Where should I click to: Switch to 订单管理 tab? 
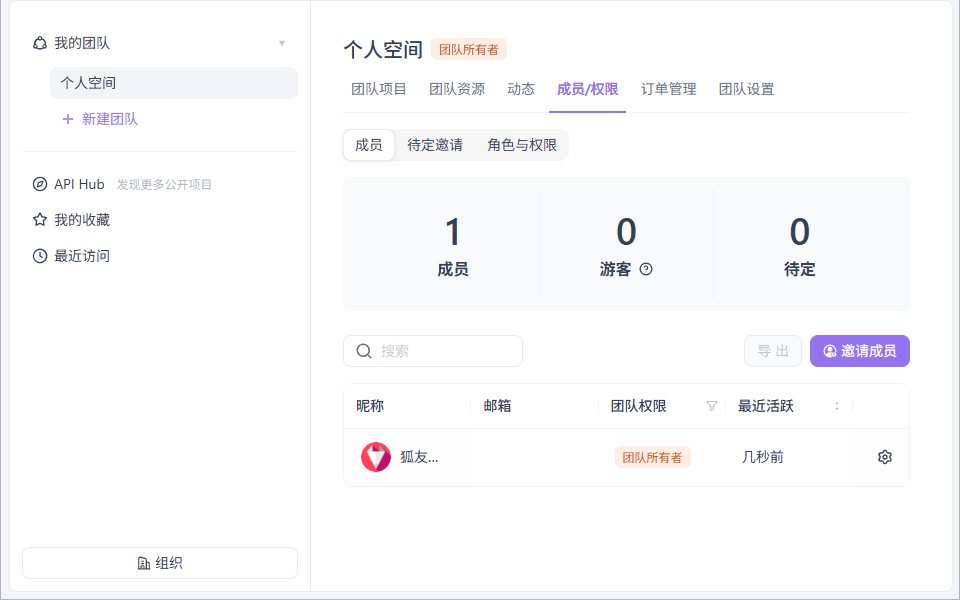pyautogui.click(x=669, y=89)
